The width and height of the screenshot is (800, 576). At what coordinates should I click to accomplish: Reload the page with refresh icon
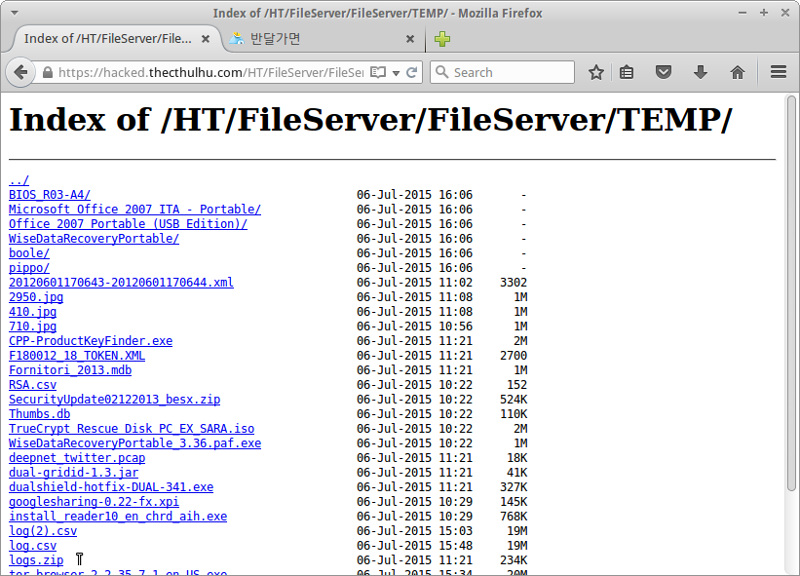412,72
